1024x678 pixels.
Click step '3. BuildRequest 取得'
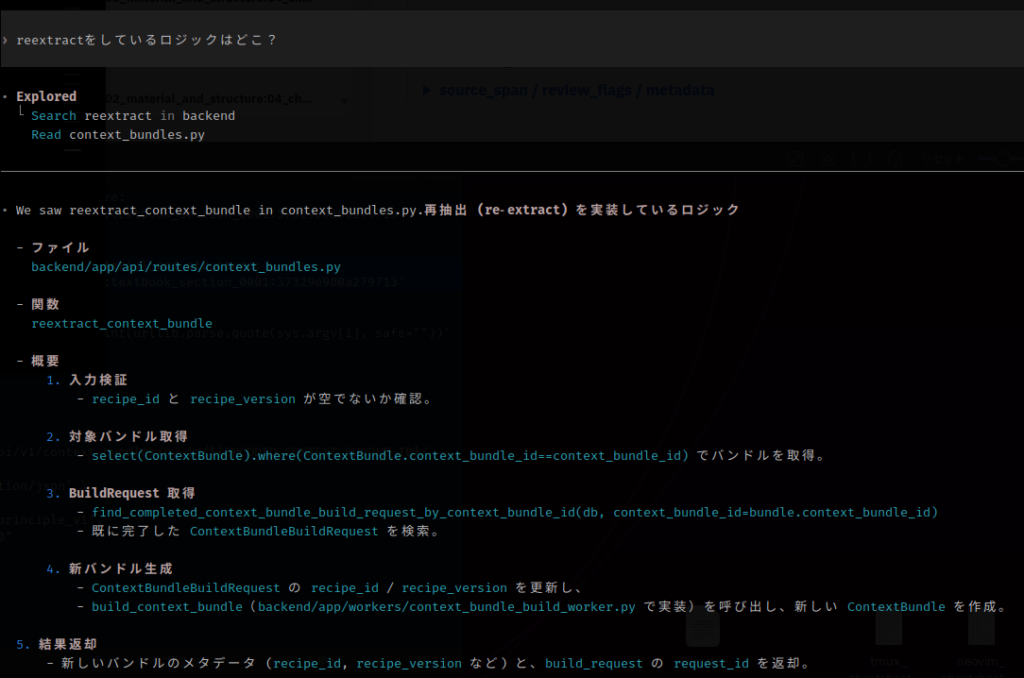121,493
